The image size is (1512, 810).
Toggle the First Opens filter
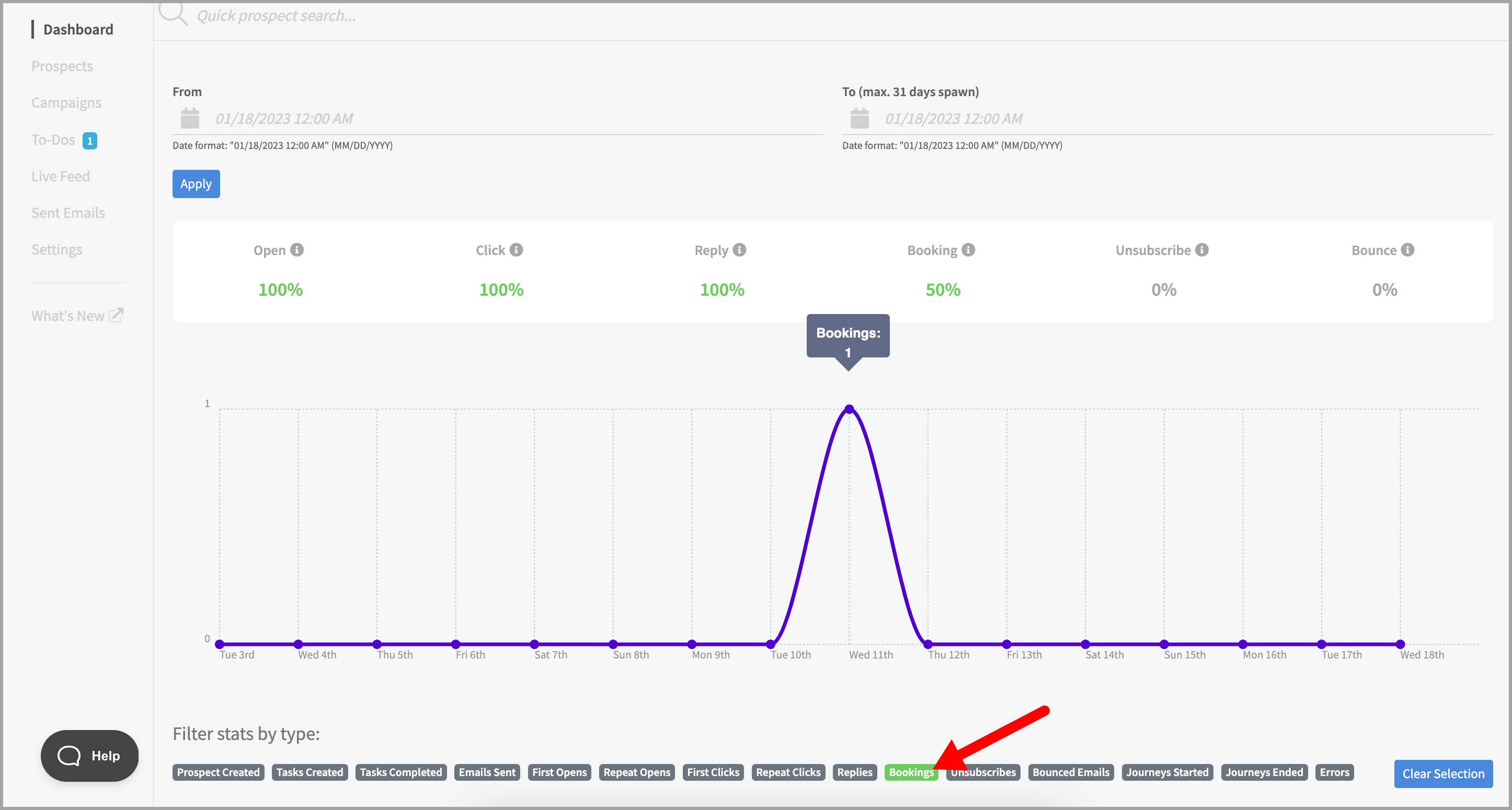tap(559, 772)
